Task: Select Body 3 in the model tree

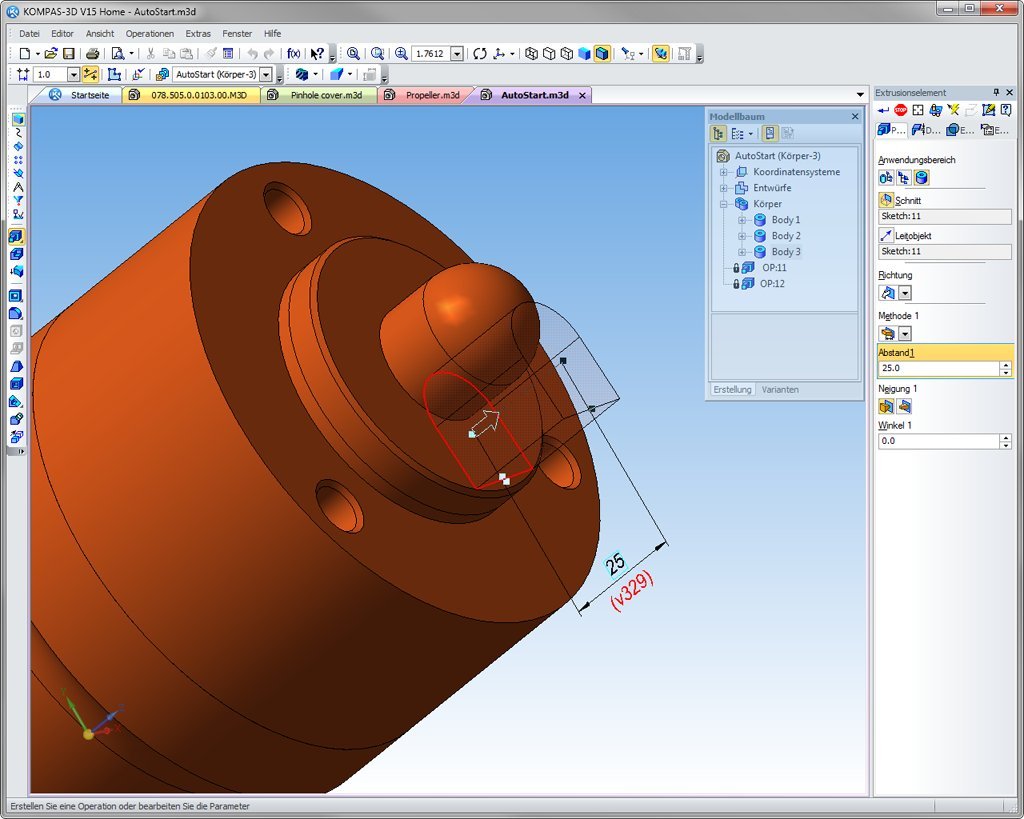Action: point(786,252)
